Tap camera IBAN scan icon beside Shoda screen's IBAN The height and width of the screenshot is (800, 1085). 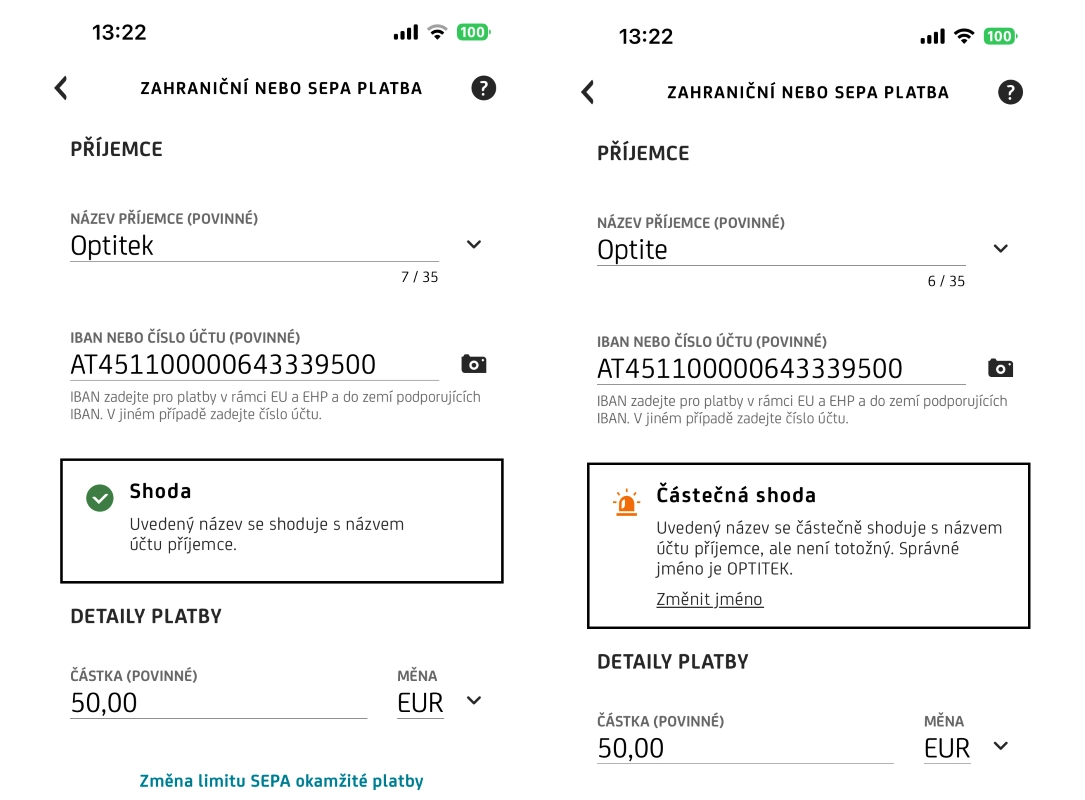[473, 364]
